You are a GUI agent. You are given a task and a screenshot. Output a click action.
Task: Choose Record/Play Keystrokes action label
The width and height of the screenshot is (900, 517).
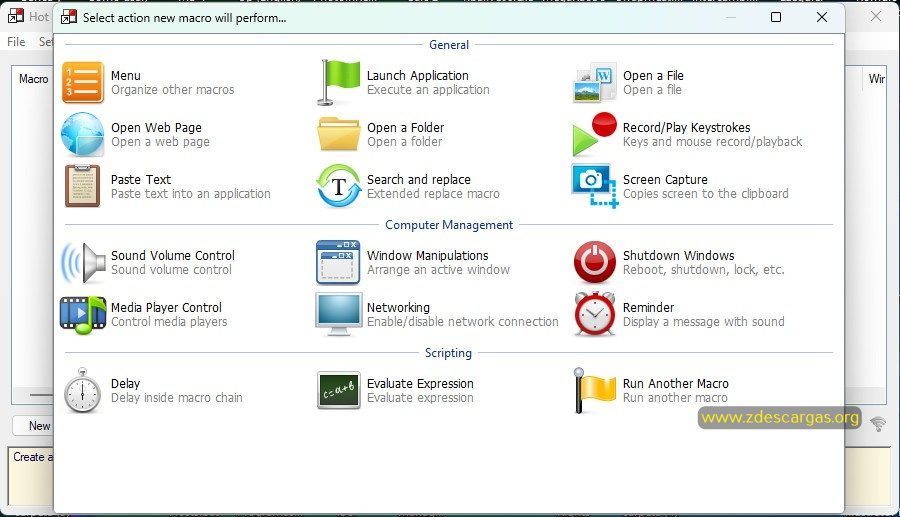click(x=686, y=127)
